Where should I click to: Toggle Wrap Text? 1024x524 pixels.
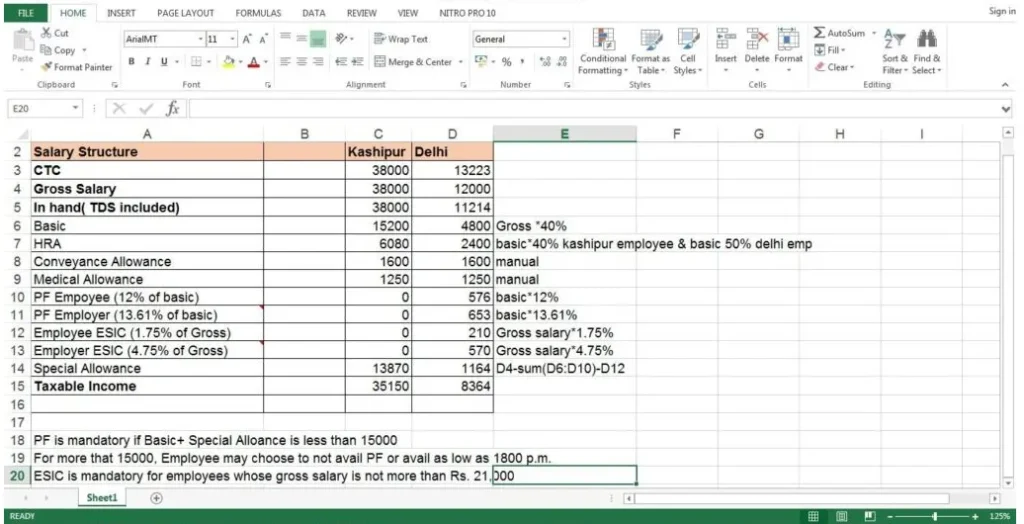(401, 39)
